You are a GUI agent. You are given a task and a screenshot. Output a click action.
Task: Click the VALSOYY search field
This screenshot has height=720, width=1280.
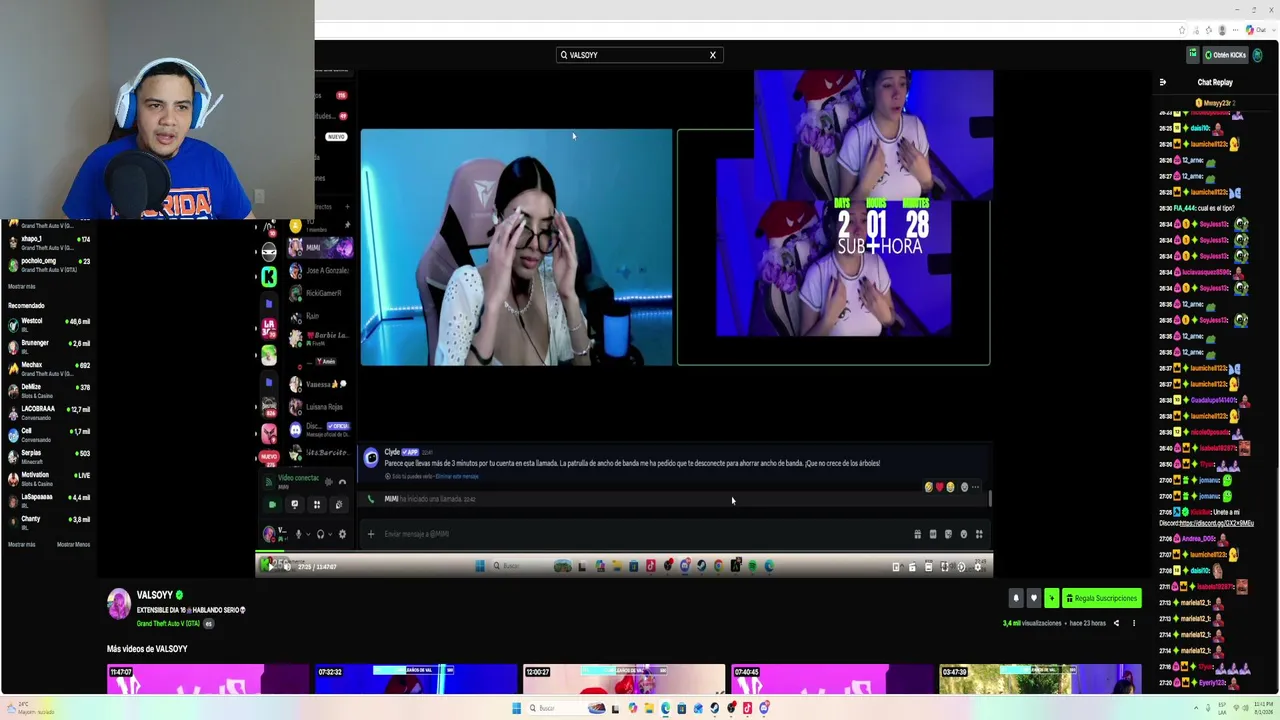tap(639, 55)
